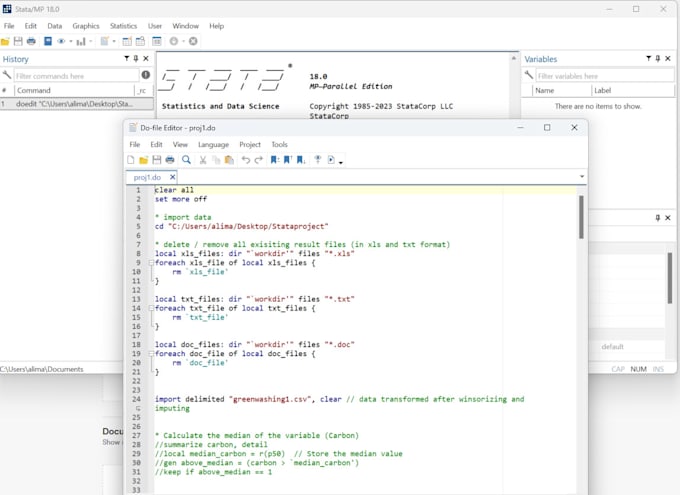The image size is (680, 495).
Task: Save dataset using Stata main toolbar icon
Action: pyautogui.click(x=18, y=41)
